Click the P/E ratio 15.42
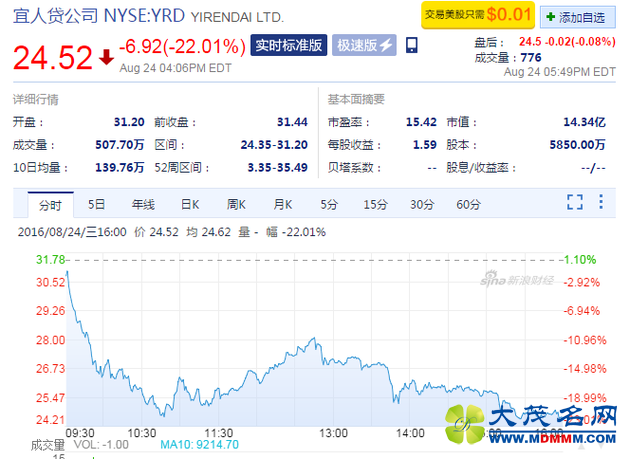This screenshot has height=459, width=630. pos(421,122)
